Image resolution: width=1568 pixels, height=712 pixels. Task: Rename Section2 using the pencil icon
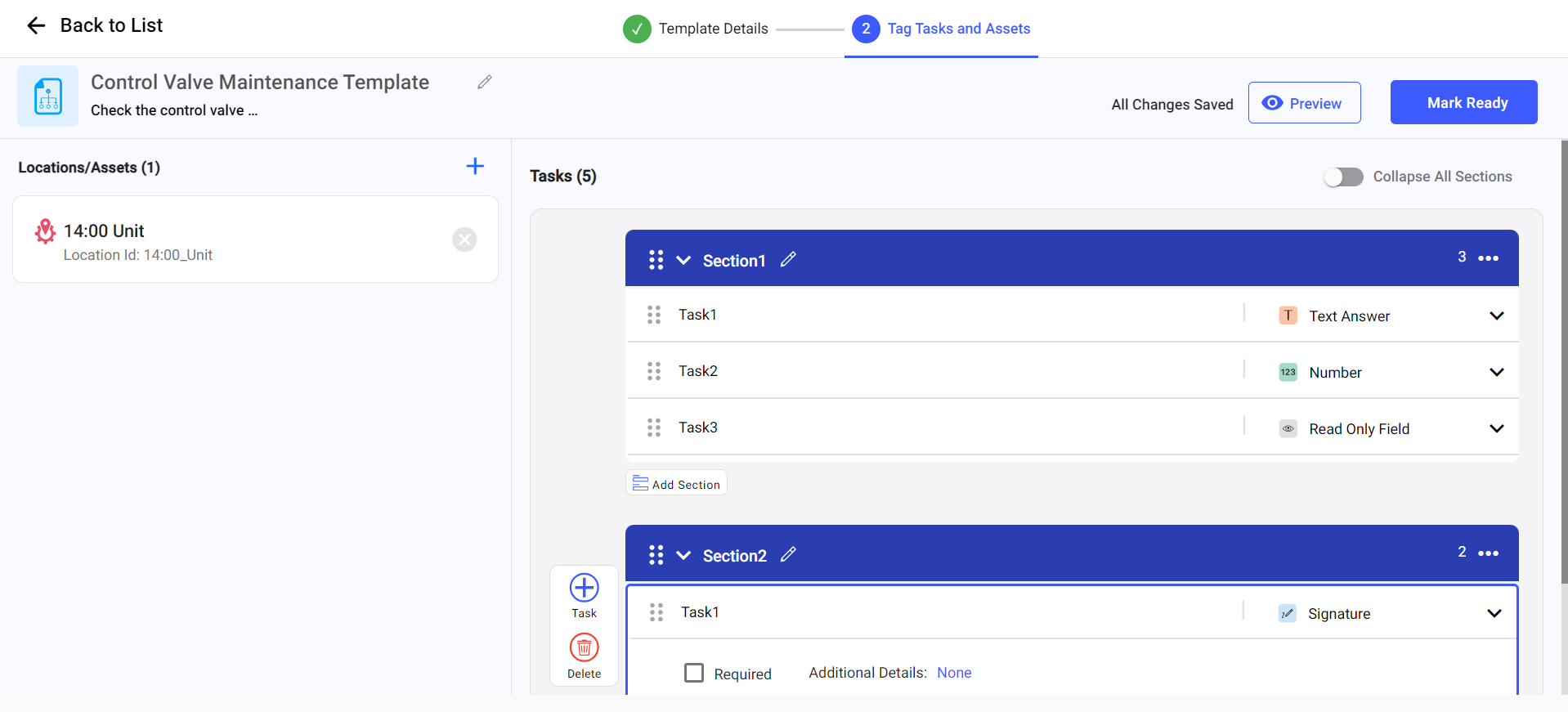tap(788, 555)
